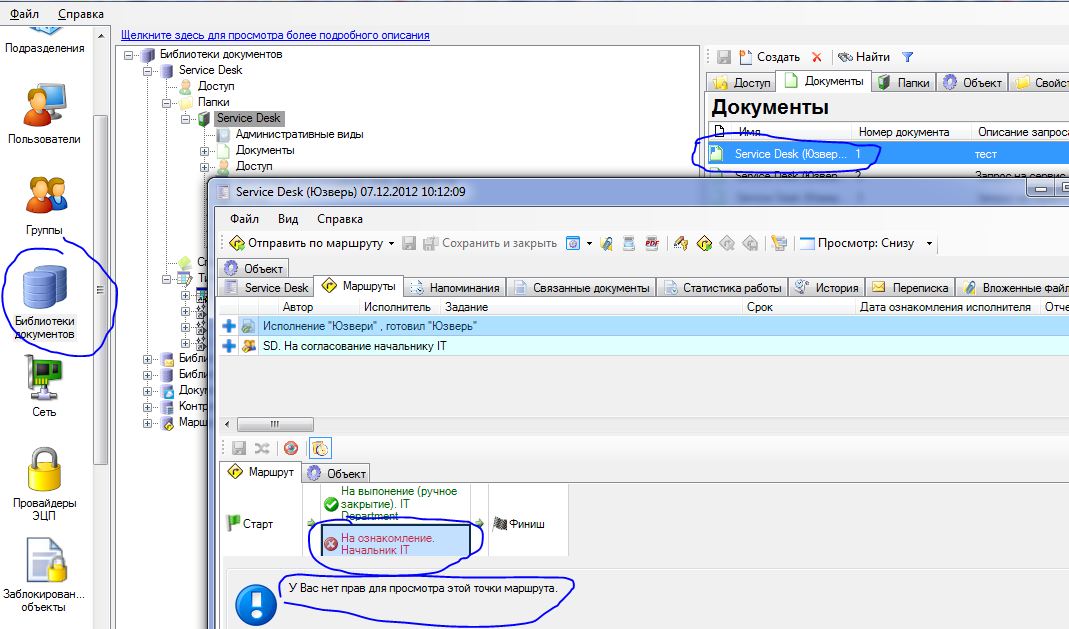This screenshot has width=1069, height=629.
Task: Switch to the Папки tab in right panel
Action: tap(904, 82)
